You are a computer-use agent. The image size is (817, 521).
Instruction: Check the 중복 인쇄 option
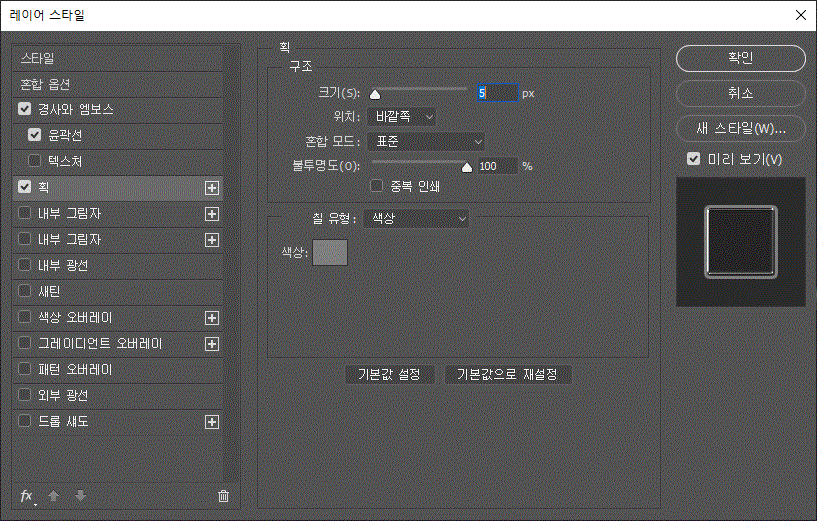coord(376,185)
